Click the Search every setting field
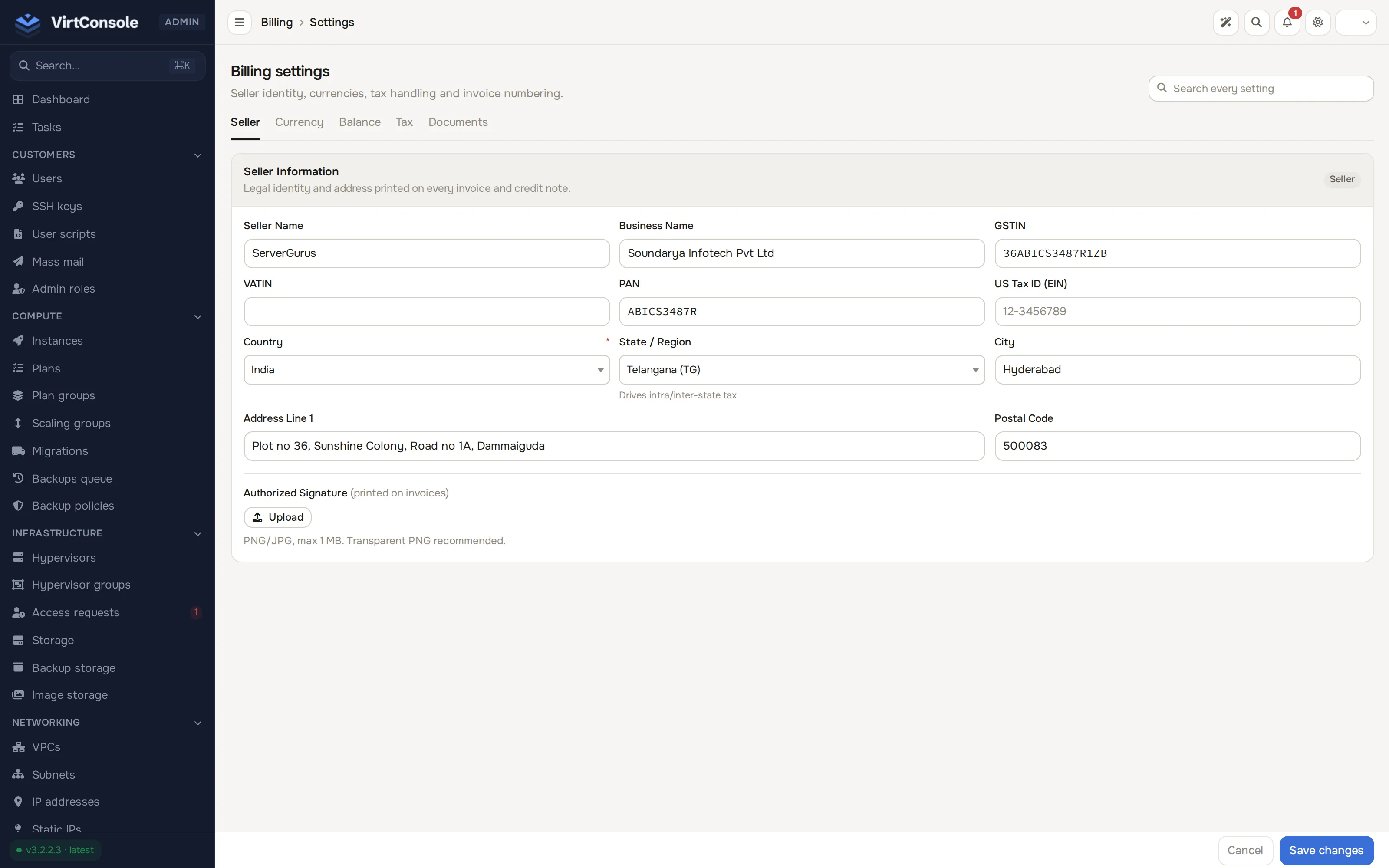Viewport: 1389px width, 868px height. (x=1261, y=89)
